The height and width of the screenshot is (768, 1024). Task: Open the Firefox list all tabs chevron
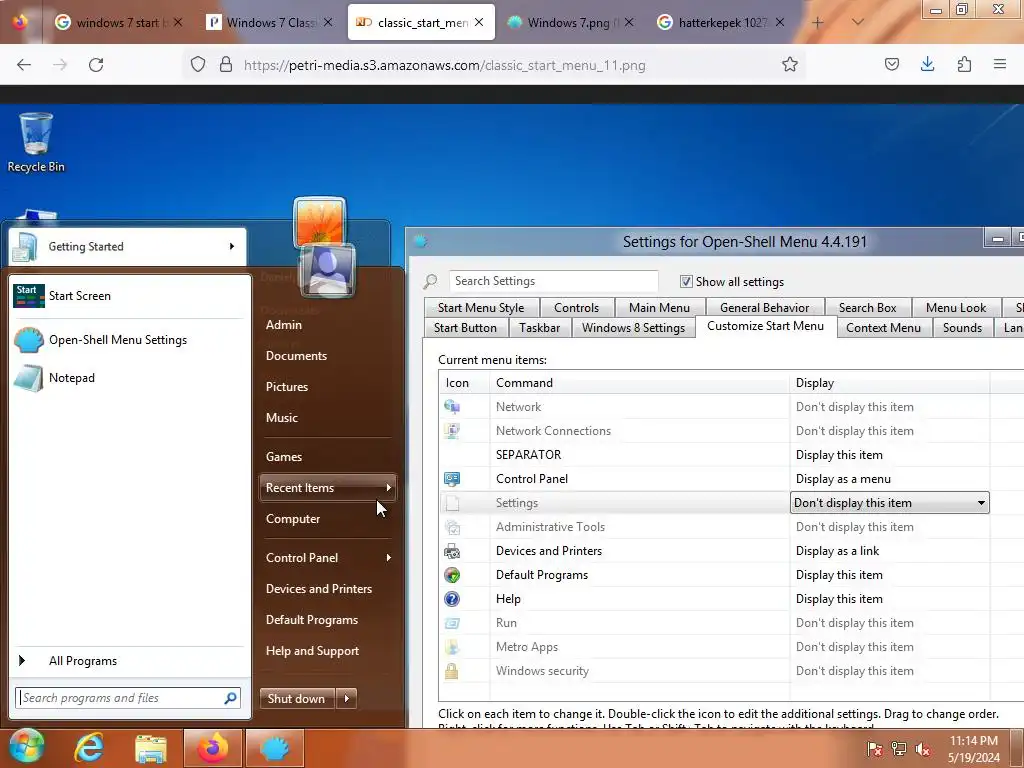[x=857, y=22]
